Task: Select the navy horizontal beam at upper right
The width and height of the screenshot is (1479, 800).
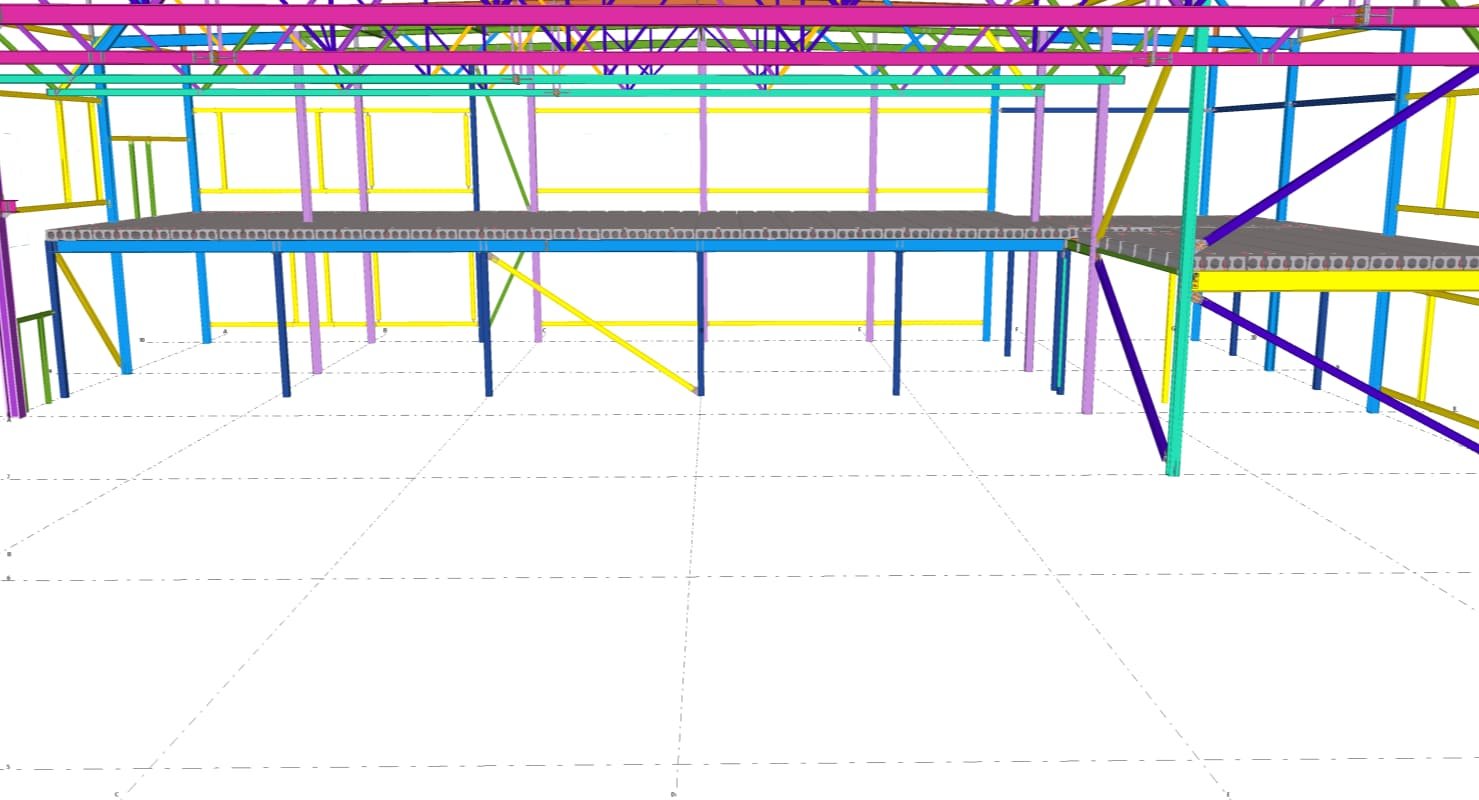Action: coord(1300,104)
